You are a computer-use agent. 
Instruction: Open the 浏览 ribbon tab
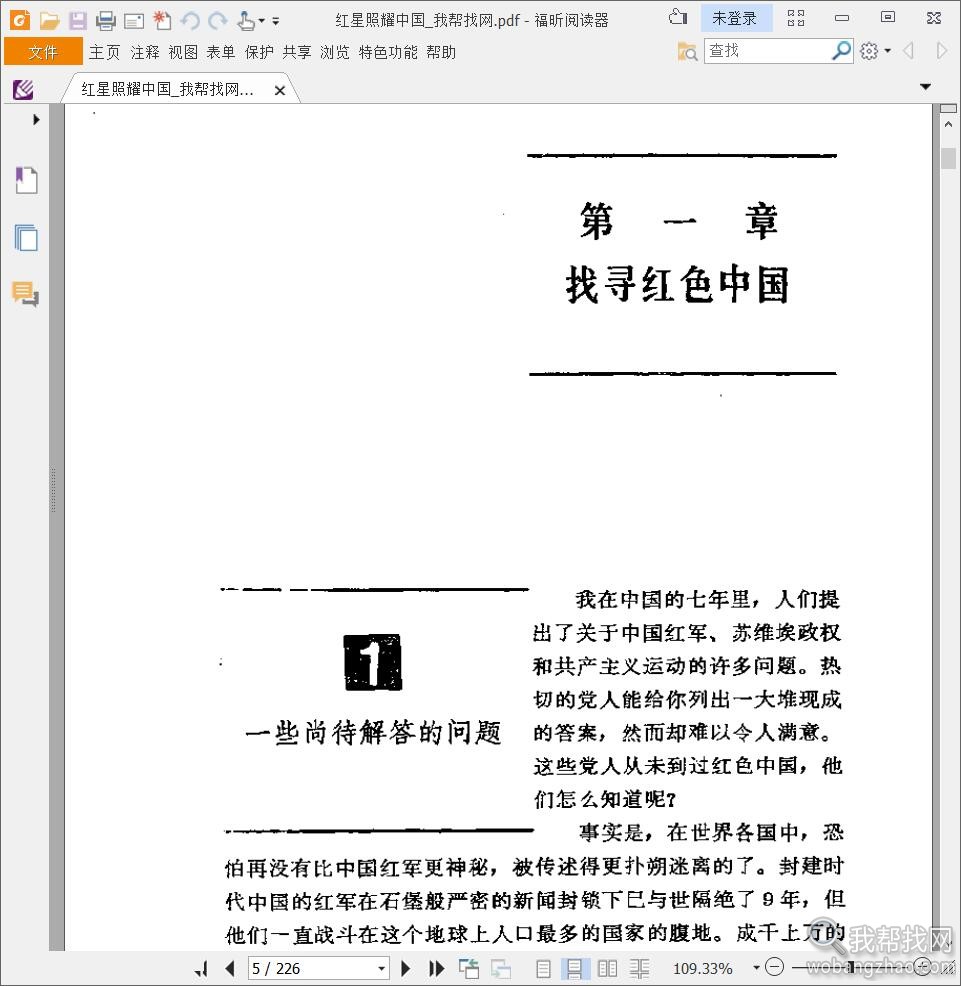click(x=335, y=52)
